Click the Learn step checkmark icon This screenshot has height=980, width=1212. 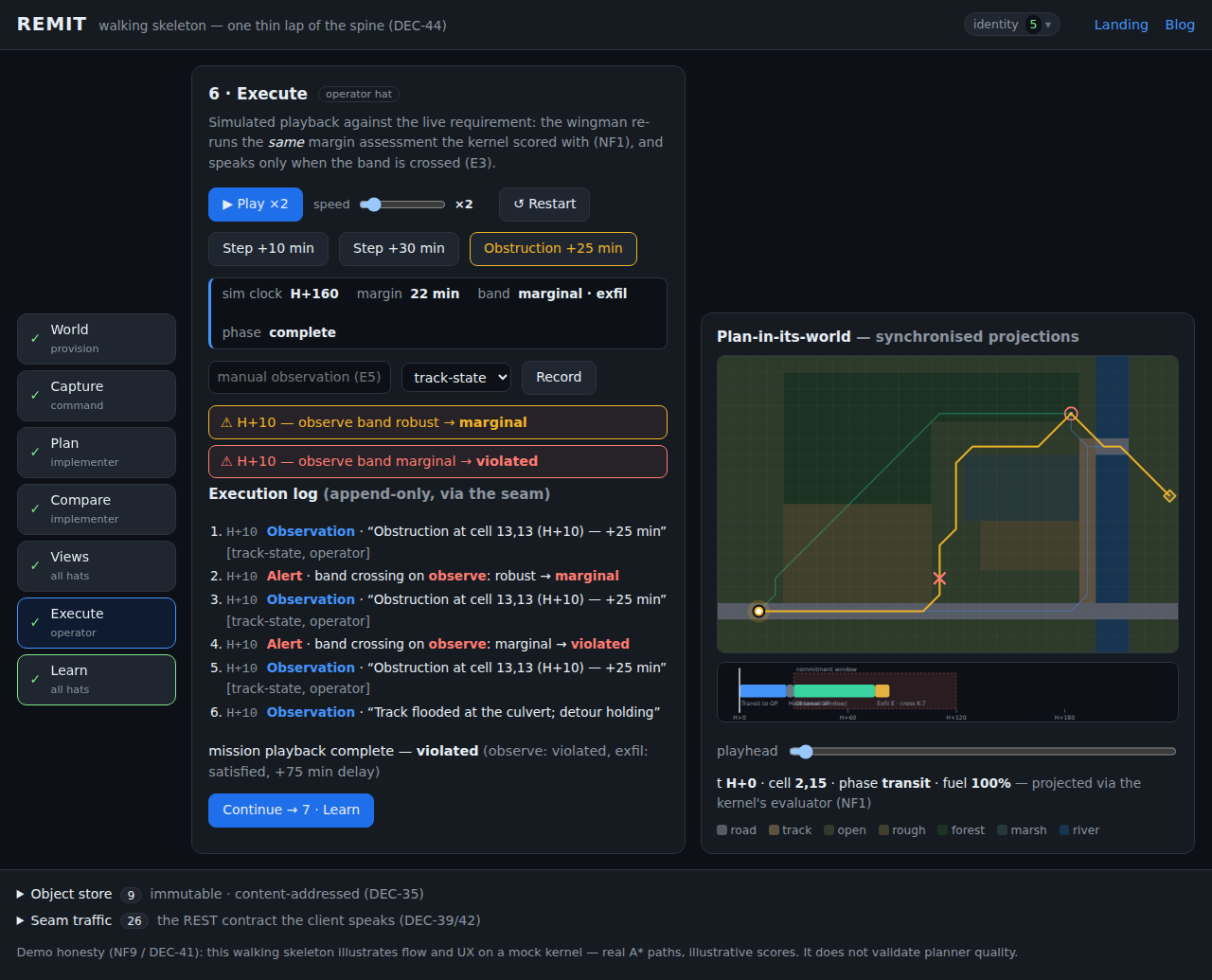35,679
